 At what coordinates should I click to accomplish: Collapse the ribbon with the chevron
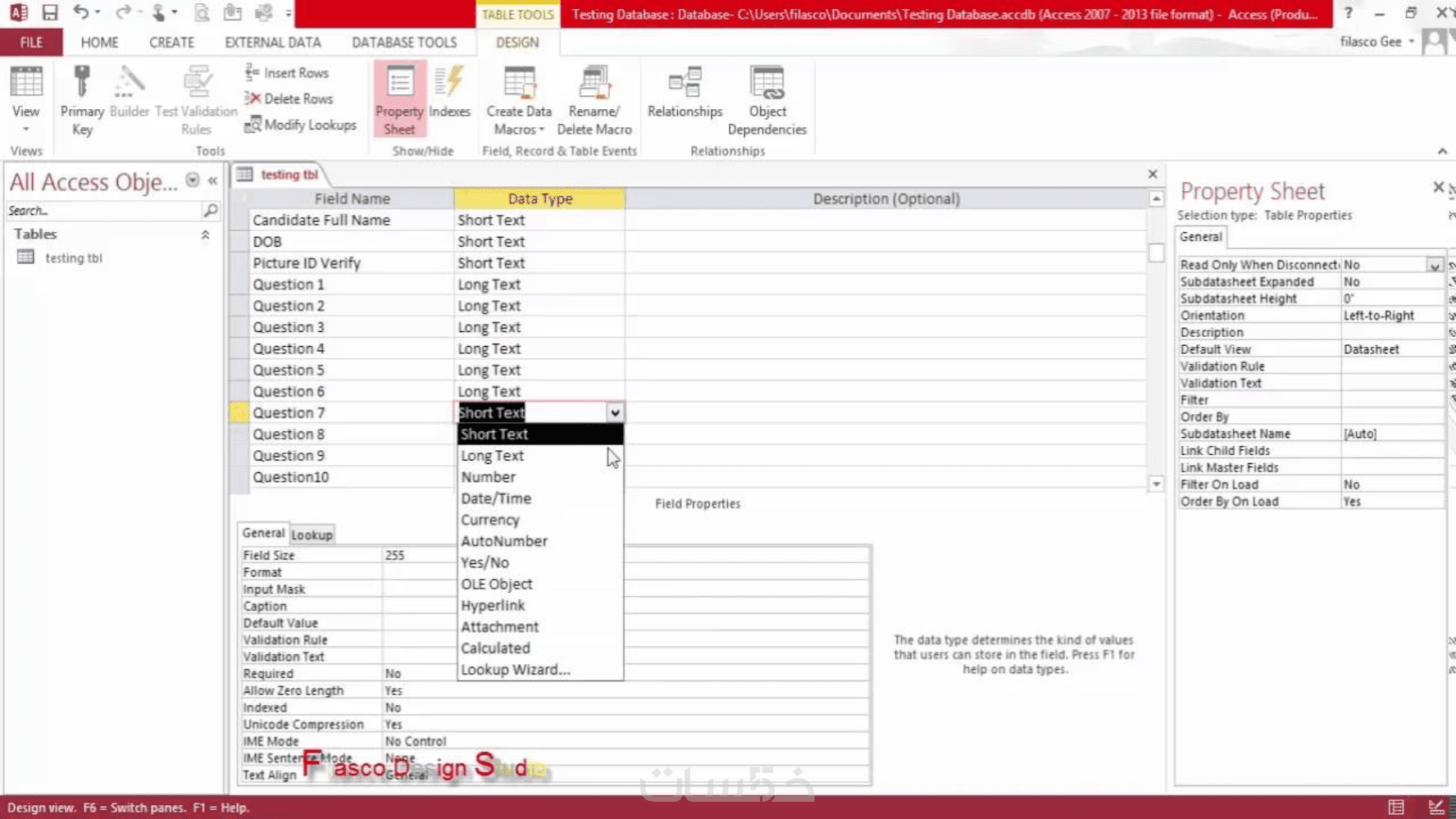[x=1442, y=151]
